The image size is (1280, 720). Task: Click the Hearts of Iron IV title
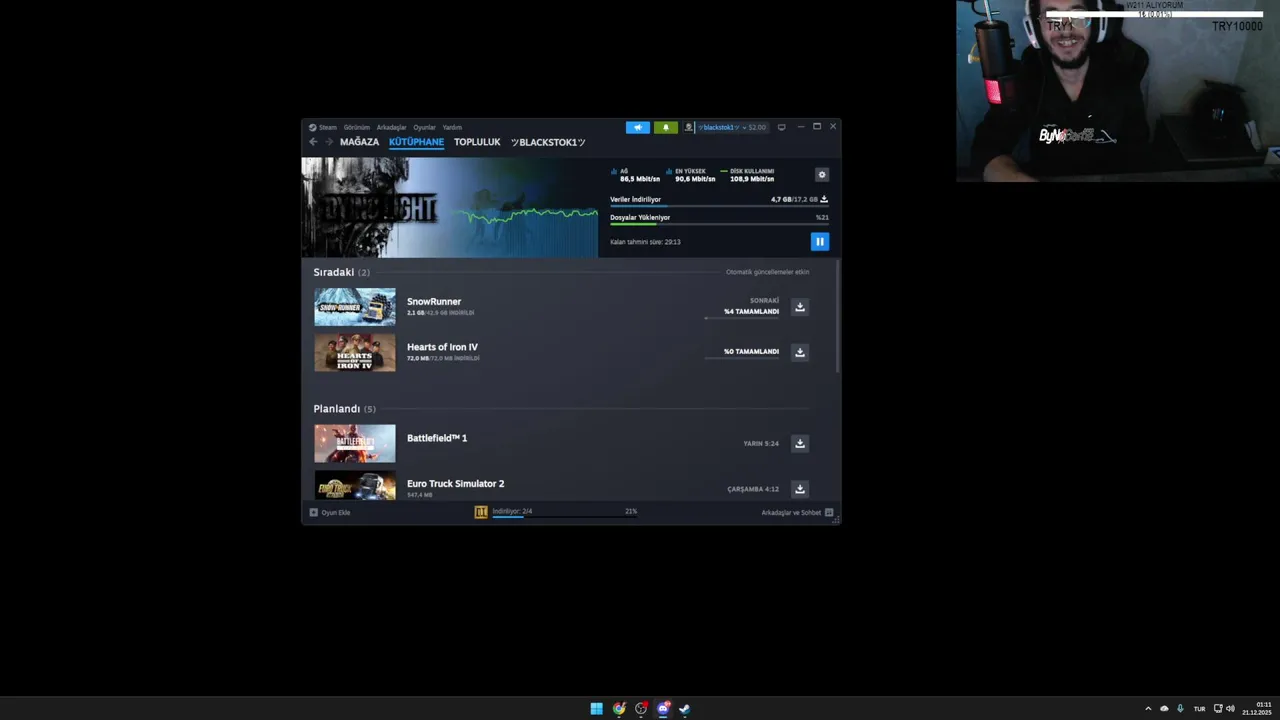442,347
